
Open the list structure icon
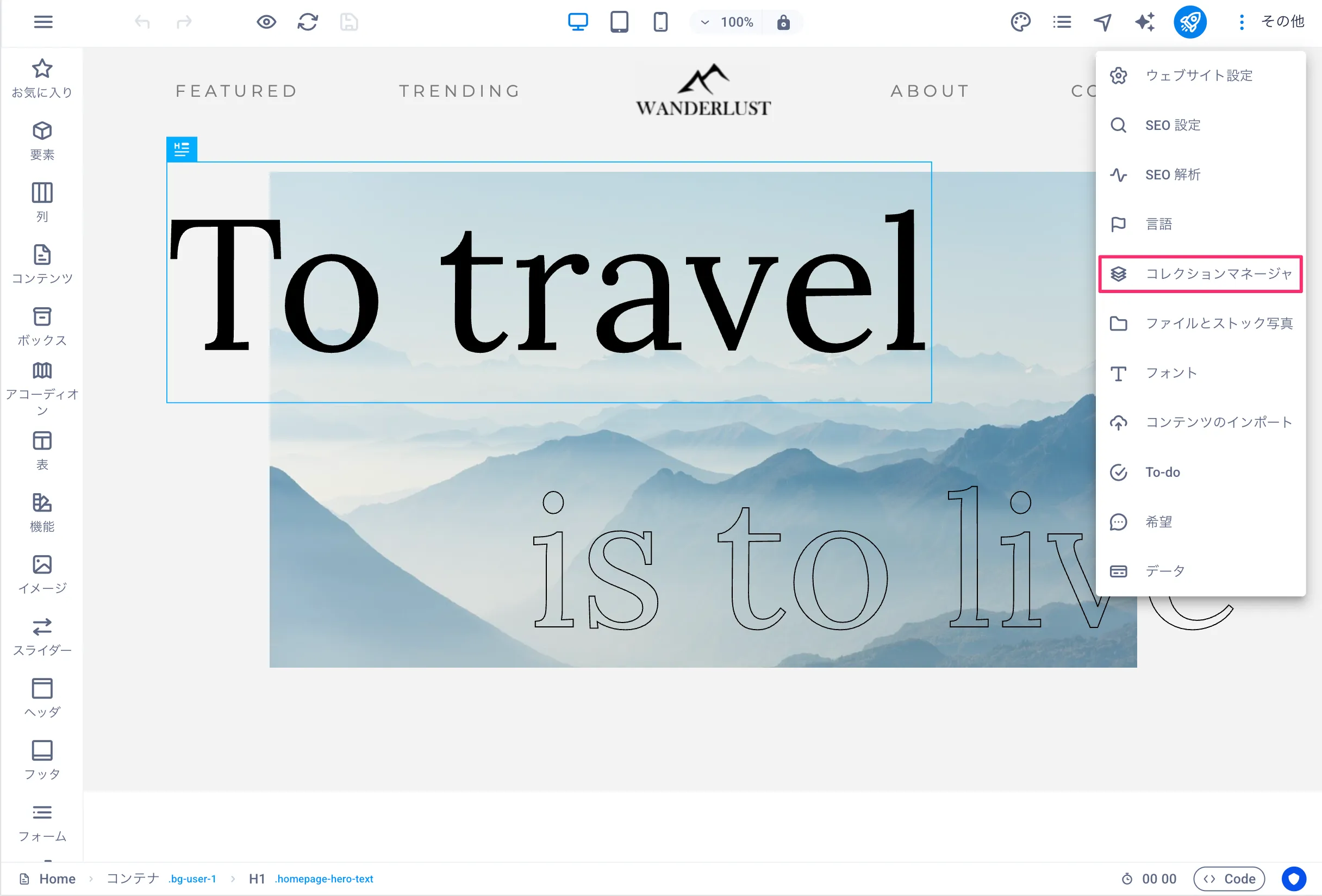click(1062, 22)
